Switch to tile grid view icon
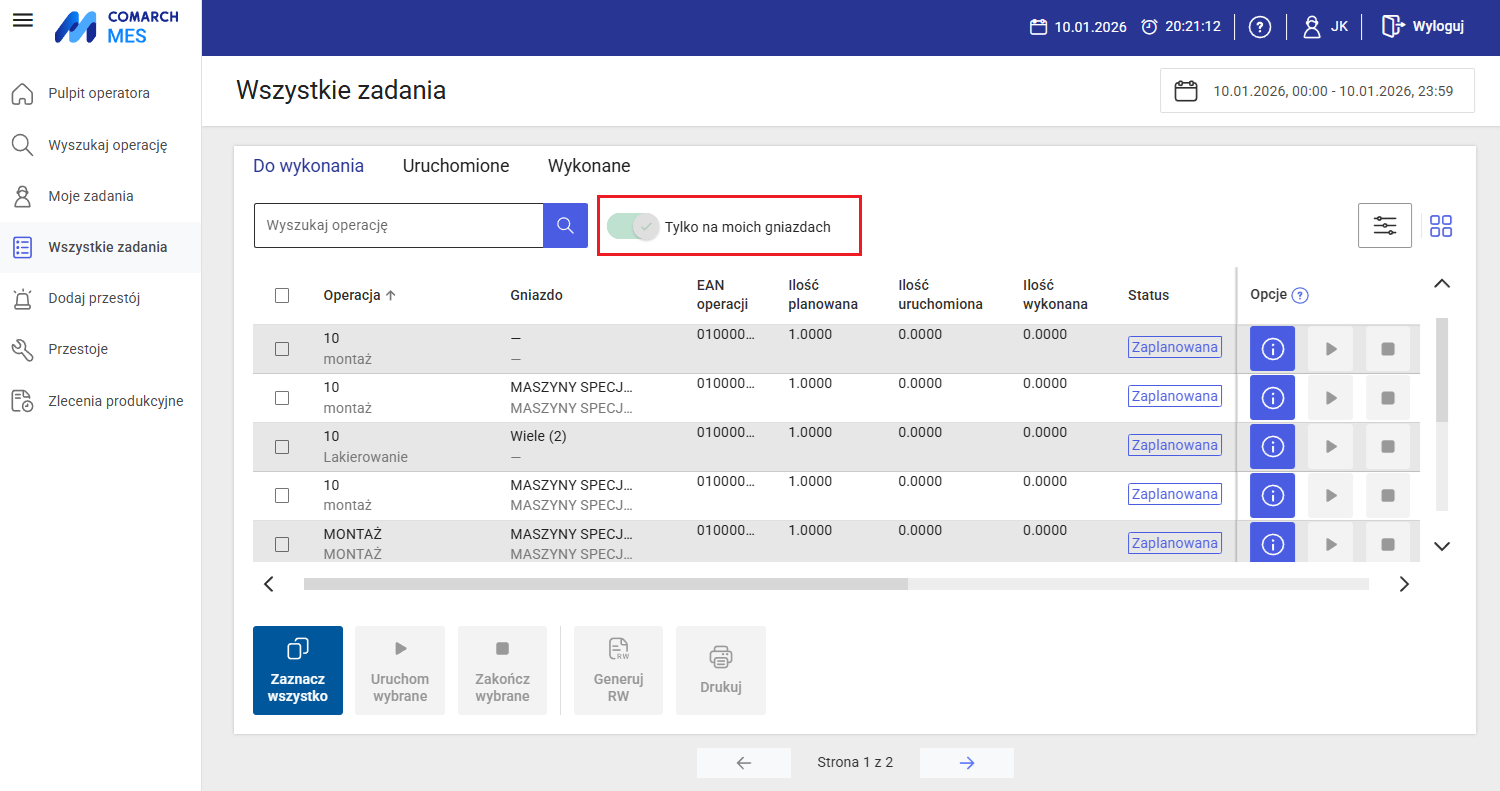The image size is (1500, 791). click(x=1441, y=226)
